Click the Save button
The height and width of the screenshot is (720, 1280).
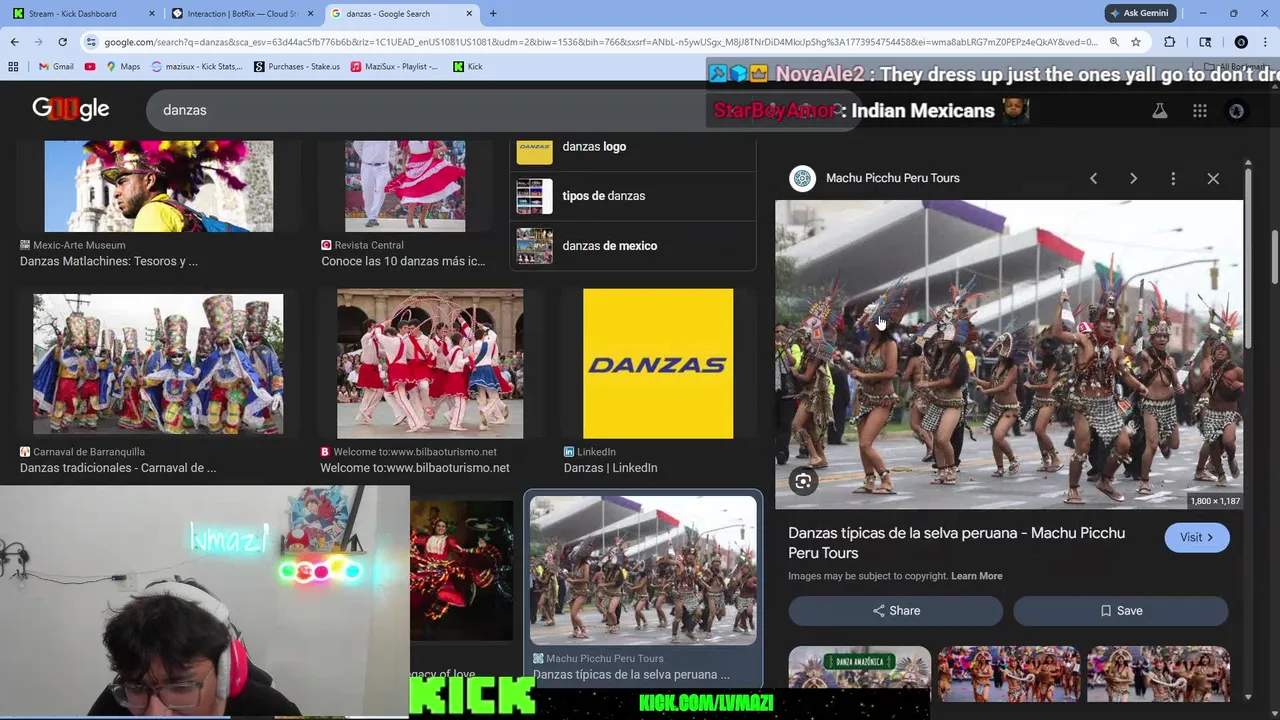[1121, 611]
